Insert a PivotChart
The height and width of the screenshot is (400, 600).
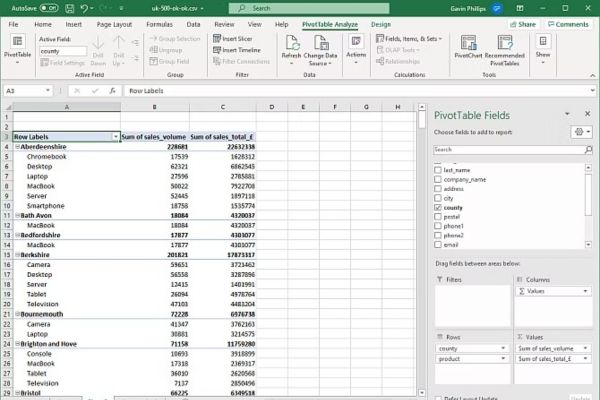(x=468, y=47)
